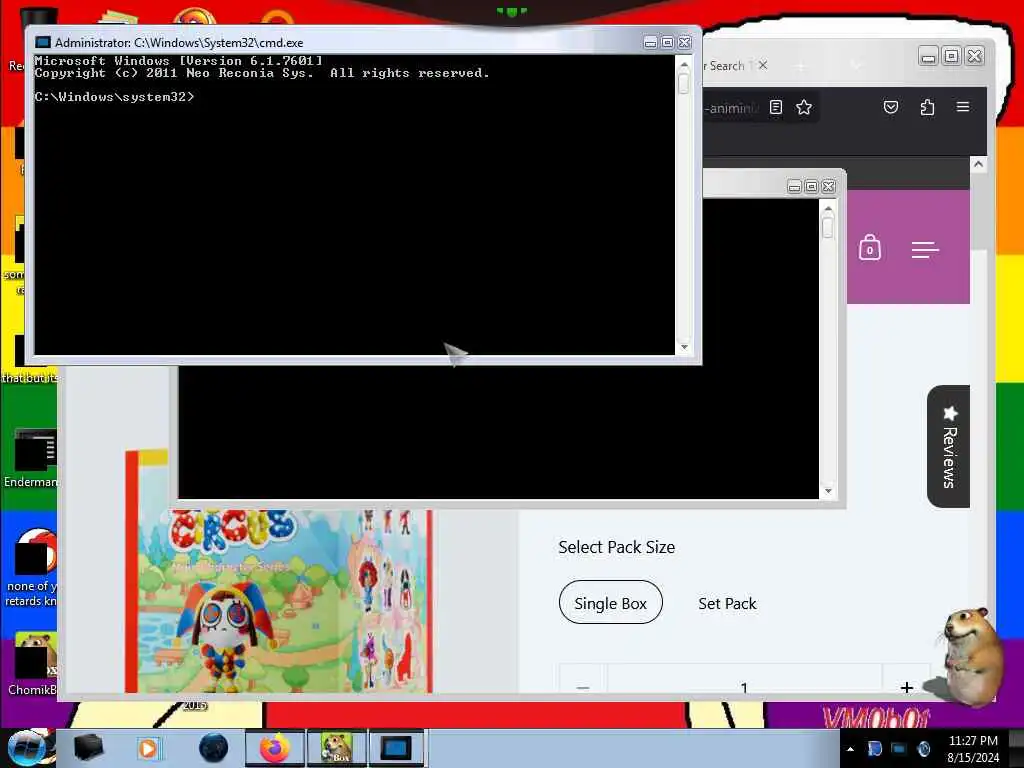1024x768 pixels.
Task: Open Save to Pocket icon in Firefox
Action: coord(891,107)
